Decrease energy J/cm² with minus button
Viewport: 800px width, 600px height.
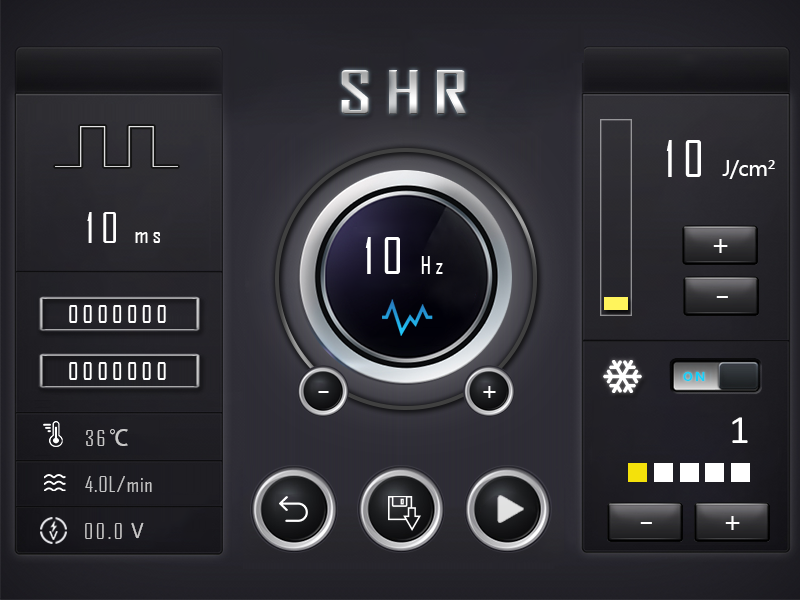point(721,296)
